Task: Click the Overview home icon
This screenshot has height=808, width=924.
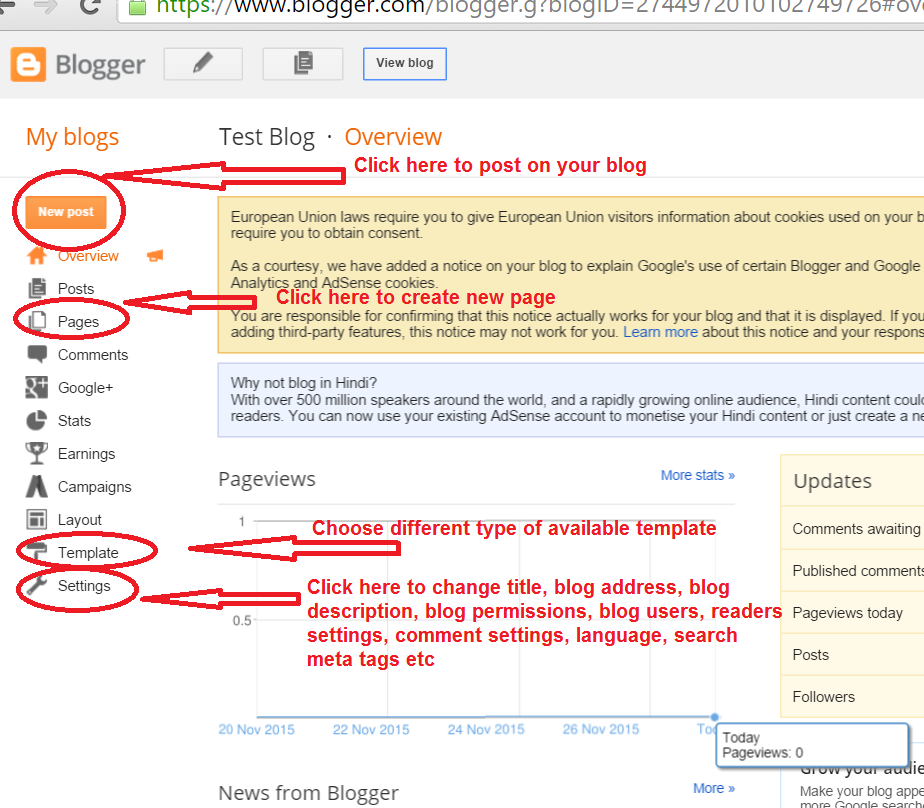Action: [37, 256]
